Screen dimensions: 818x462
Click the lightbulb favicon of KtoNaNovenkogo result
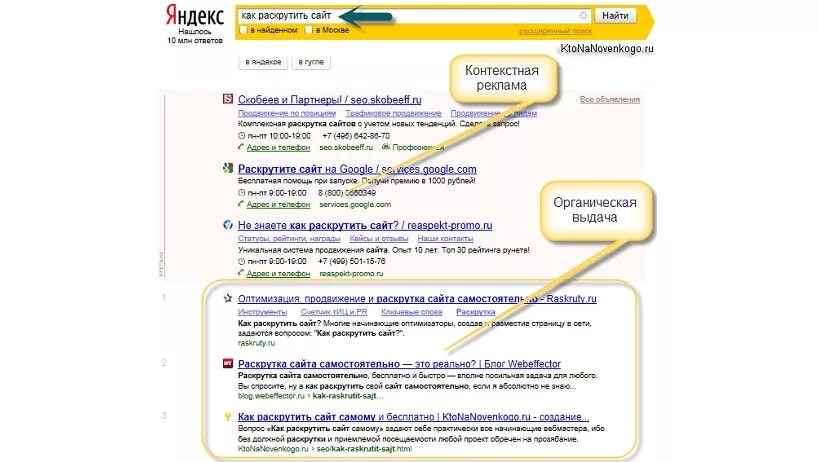[228, 416]
